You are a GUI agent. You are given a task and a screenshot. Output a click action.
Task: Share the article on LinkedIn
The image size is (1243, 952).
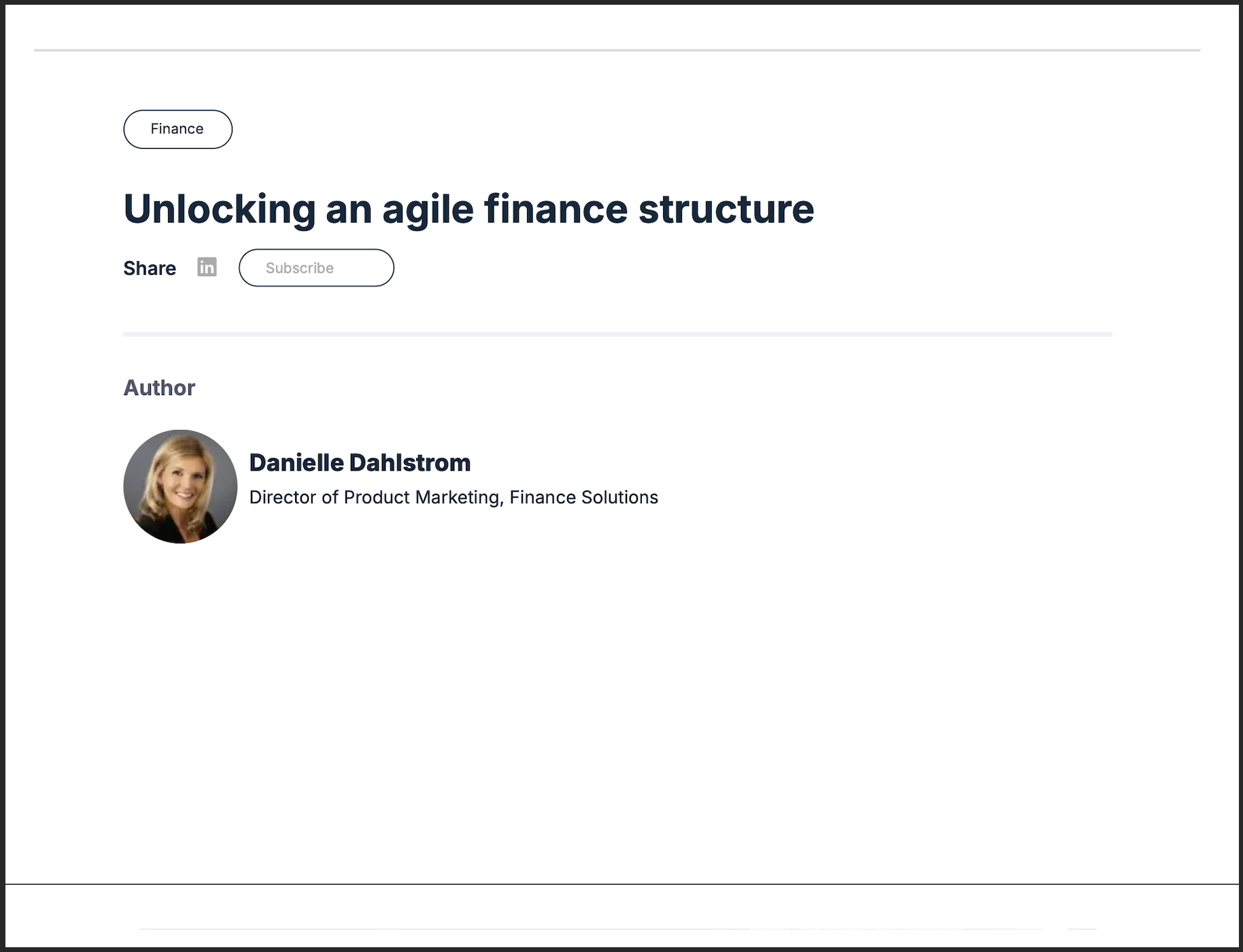click(x=207, y=267)
